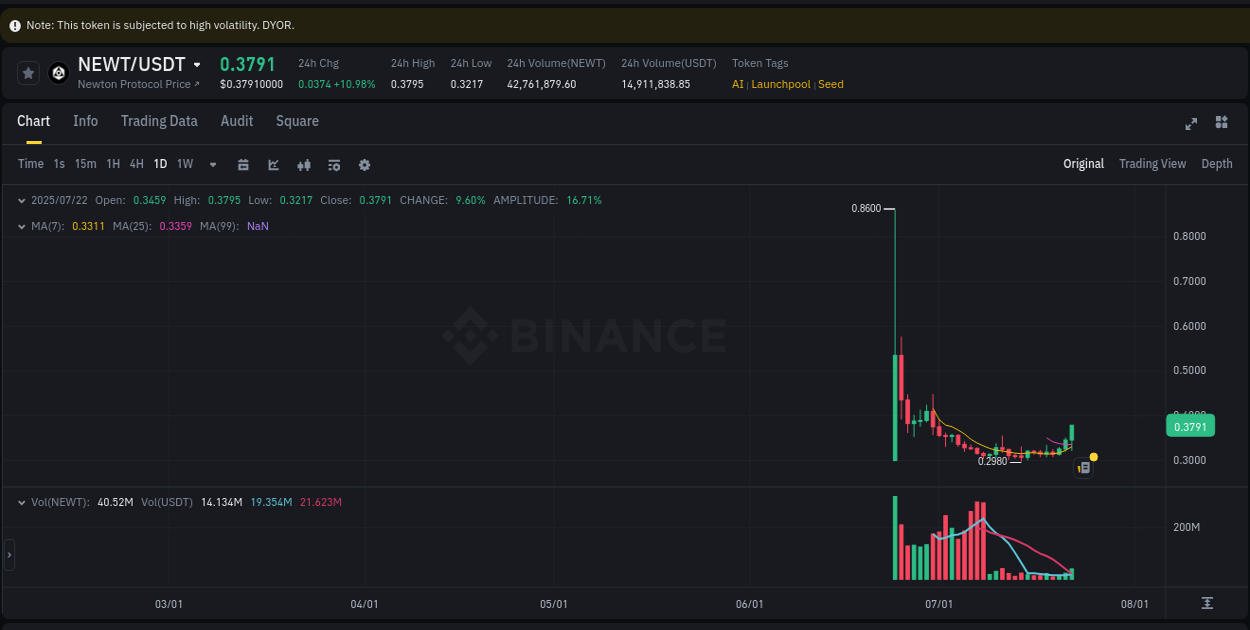The width and height of the screenshot is (1250, 630).
Task: Collapse the MA indicator row
Action: point(22,226)
